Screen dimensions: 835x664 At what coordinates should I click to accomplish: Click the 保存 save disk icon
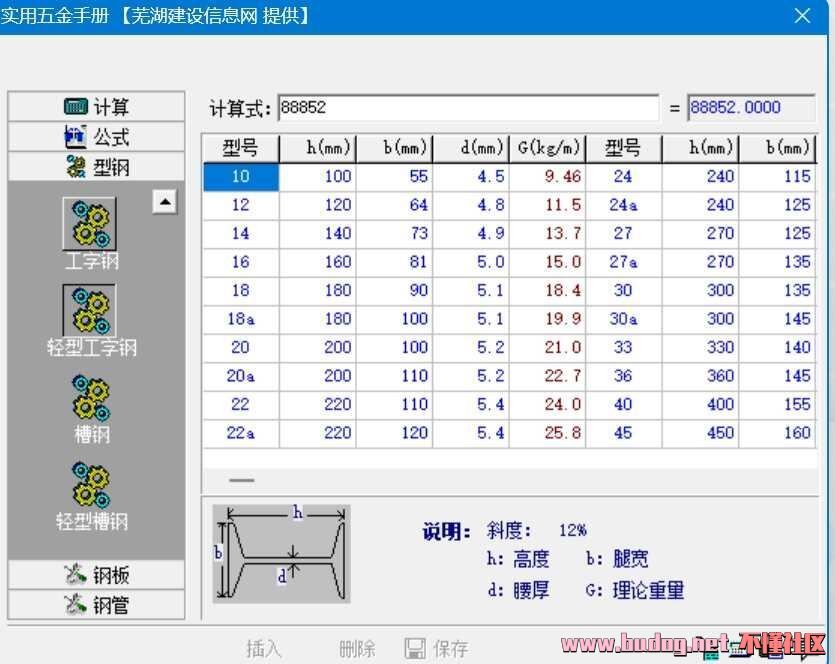(x=415, y=648)
